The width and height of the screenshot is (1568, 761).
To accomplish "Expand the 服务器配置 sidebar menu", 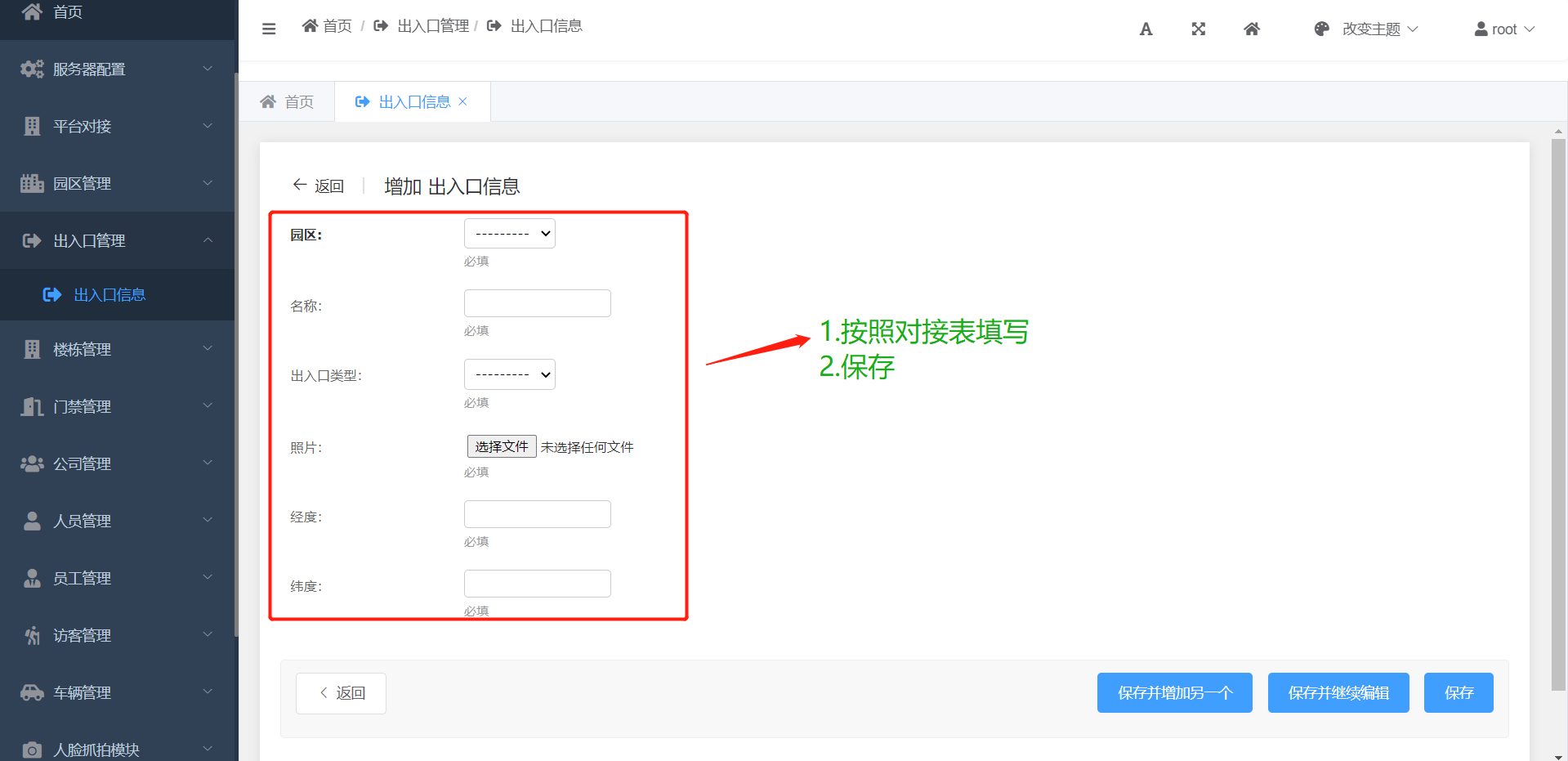I will [117, 69].
